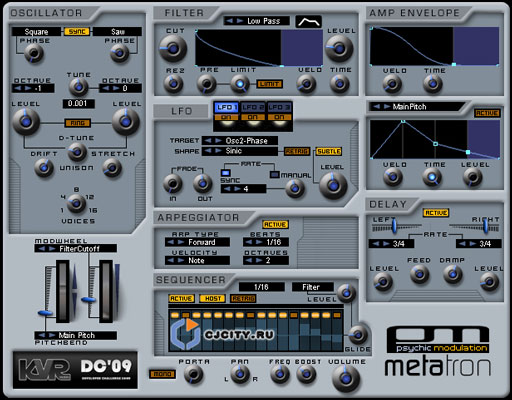Screen dimensions: 512x400
Task: Enable the LFO rate MANUAL checkbox
Action: coord(274,175)
